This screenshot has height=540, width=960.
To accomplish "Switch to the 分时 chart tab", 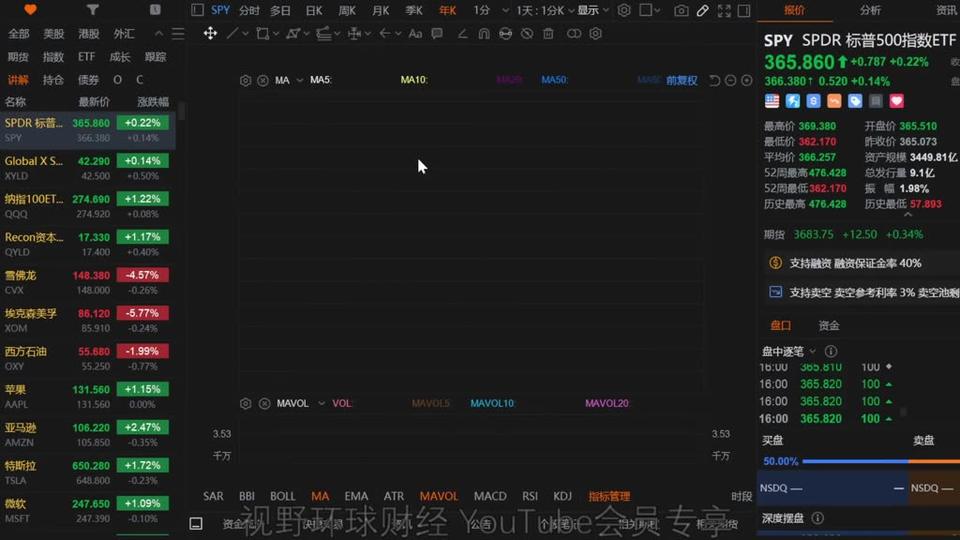I will click(249, 10).
